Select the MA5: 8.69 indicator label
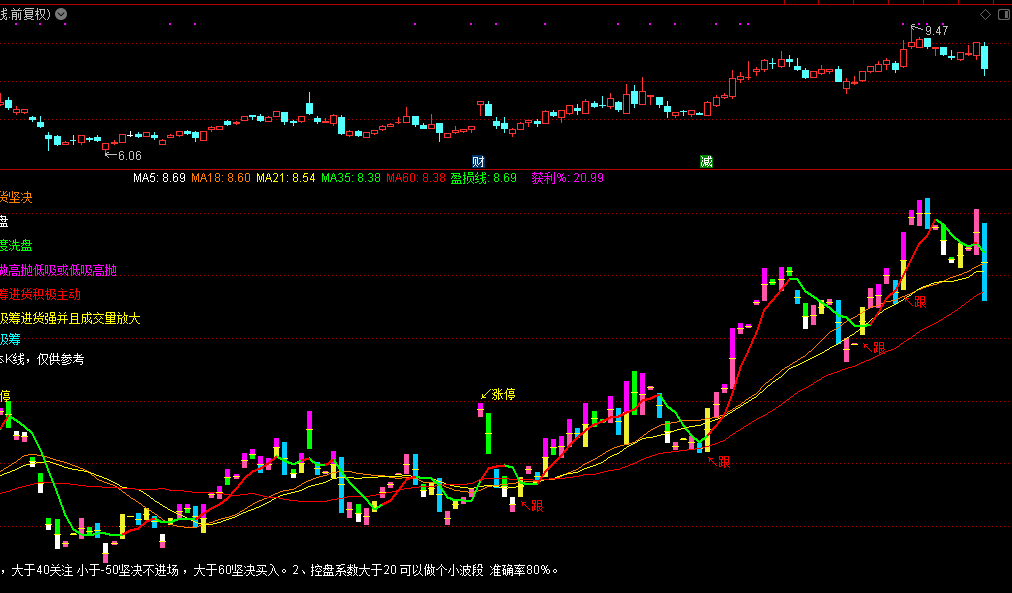Image resolution: width=1012 pixels, height=593 pixels. (160, 178)
